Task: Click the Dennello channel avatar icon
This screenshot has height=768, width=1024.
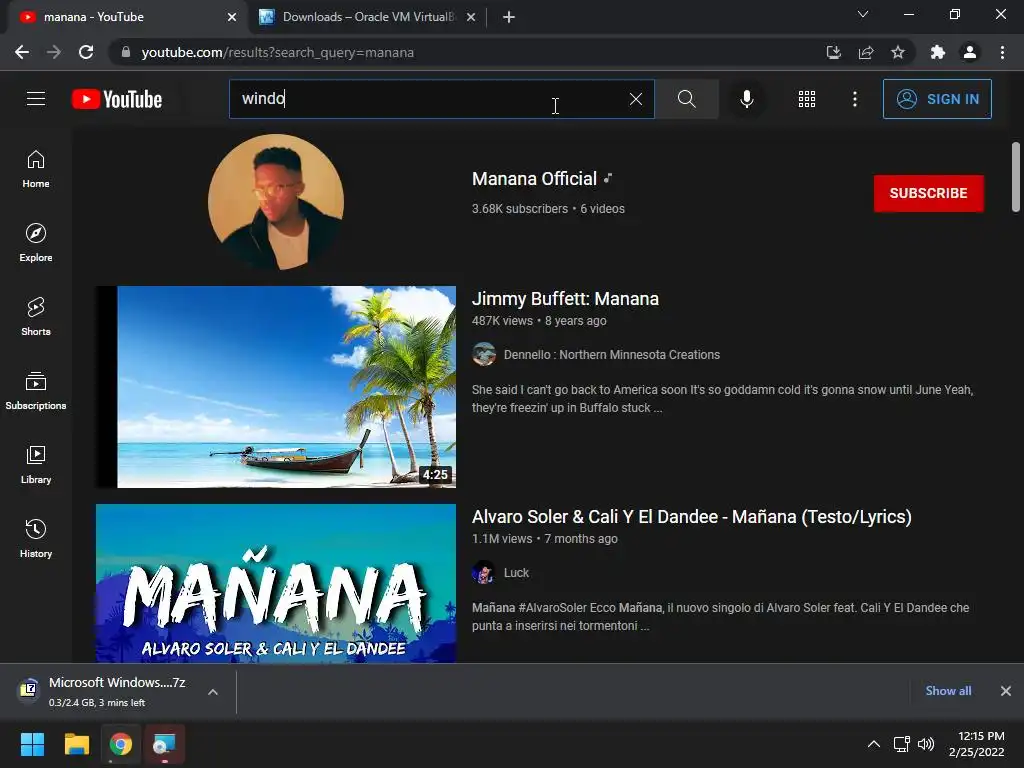Action: coord(483,355)
